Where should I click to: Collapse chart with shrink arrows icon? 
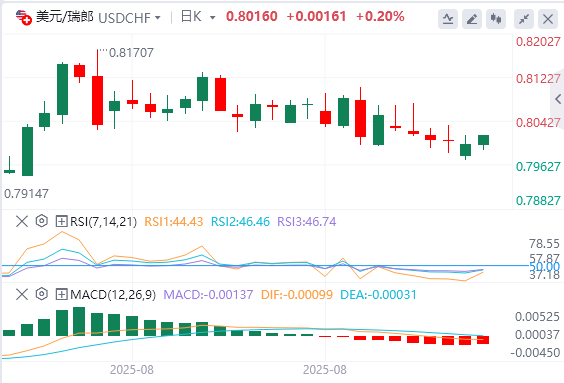[524, 19]
